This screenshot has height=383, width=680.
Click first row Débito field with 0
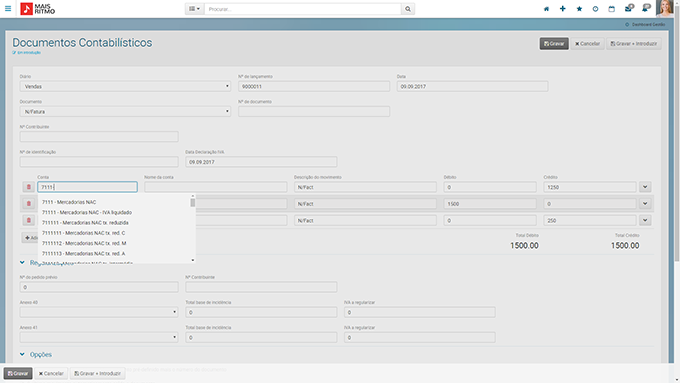490,187
